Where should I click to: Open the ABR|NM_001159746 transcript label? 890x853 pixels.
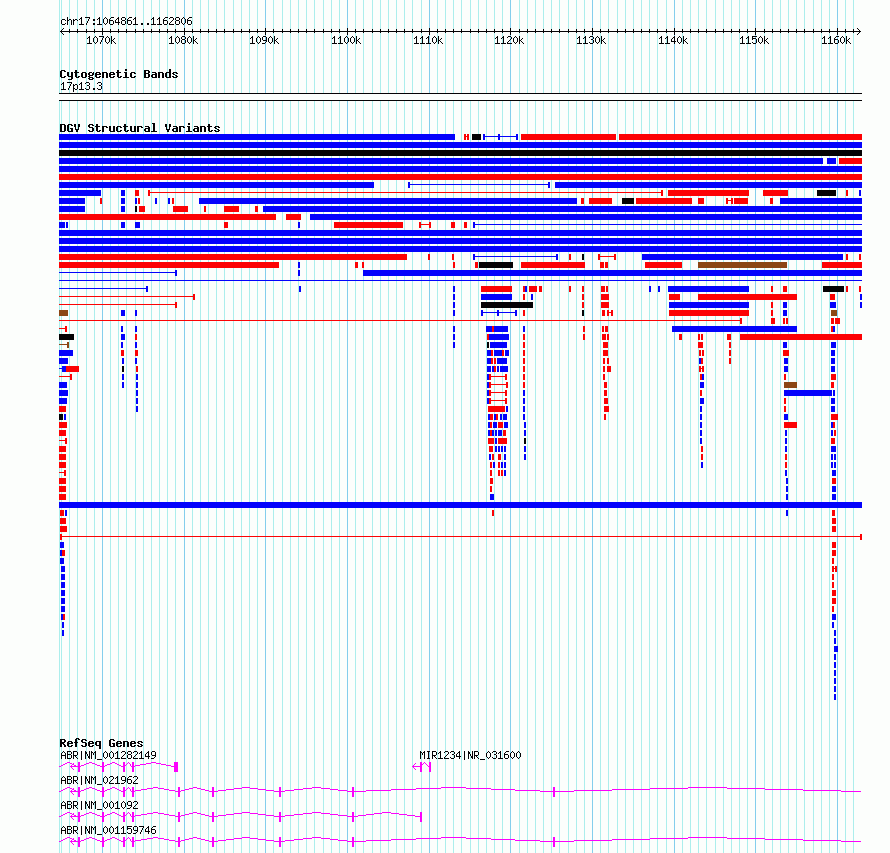pyautogui.click(x=108, y=830)
